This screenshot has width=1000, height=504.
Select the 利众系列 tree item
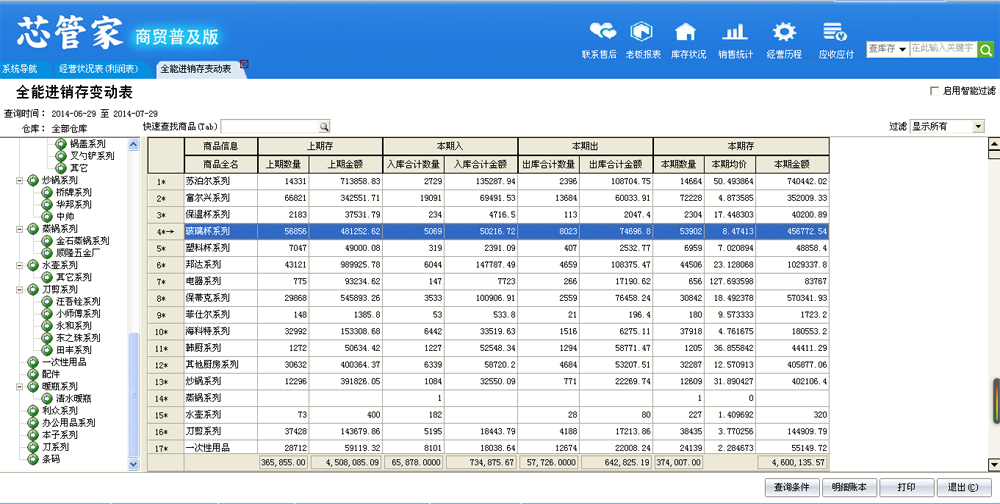coord(60,410)
